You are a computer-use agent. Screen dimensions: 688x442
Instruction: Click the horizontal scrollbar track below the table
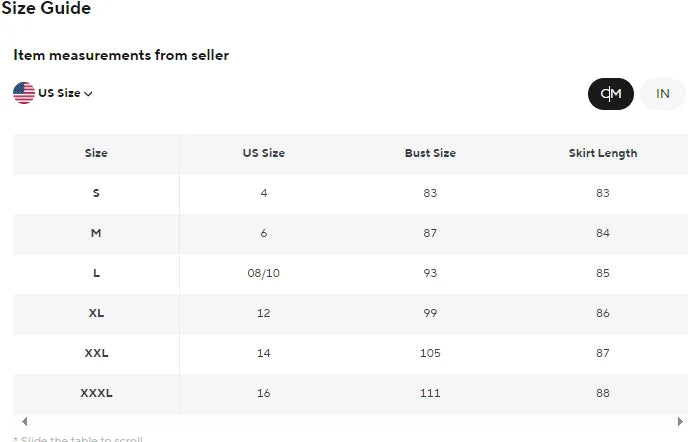coord(350,421)
